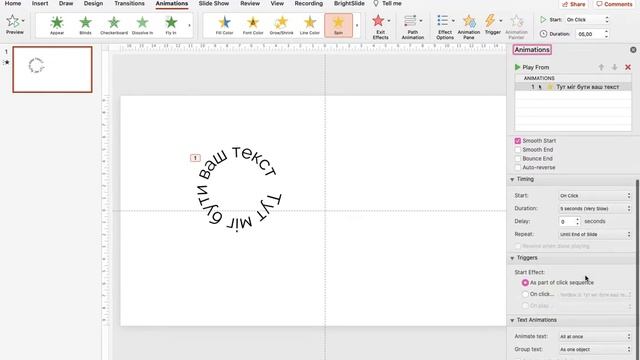Click the circular text on the slide
This screenshot has height=360, width=640.
(238, 190)
